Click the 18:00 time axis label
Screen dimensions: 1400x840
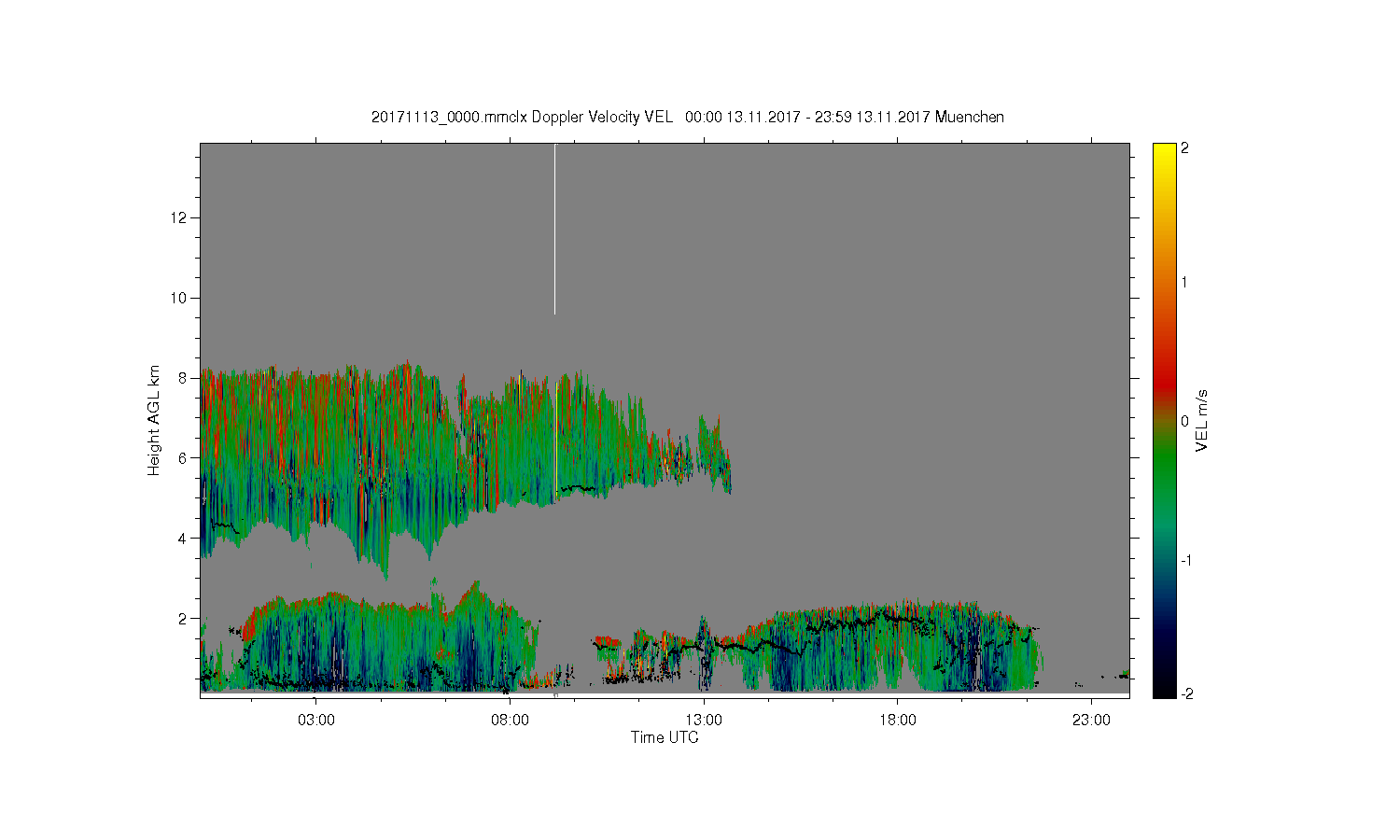click(897, 721)
